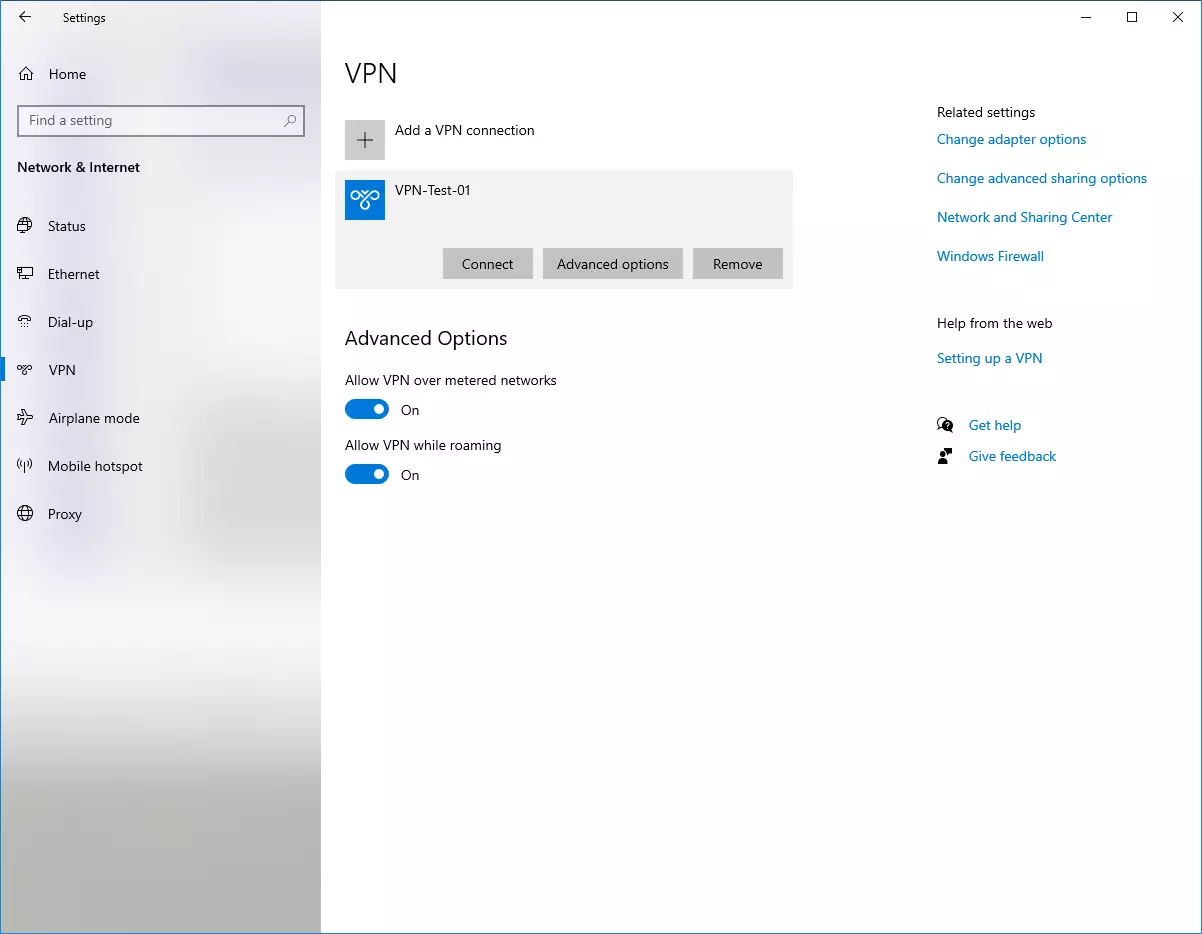Click the Related settings label

[x=986, y=112]
